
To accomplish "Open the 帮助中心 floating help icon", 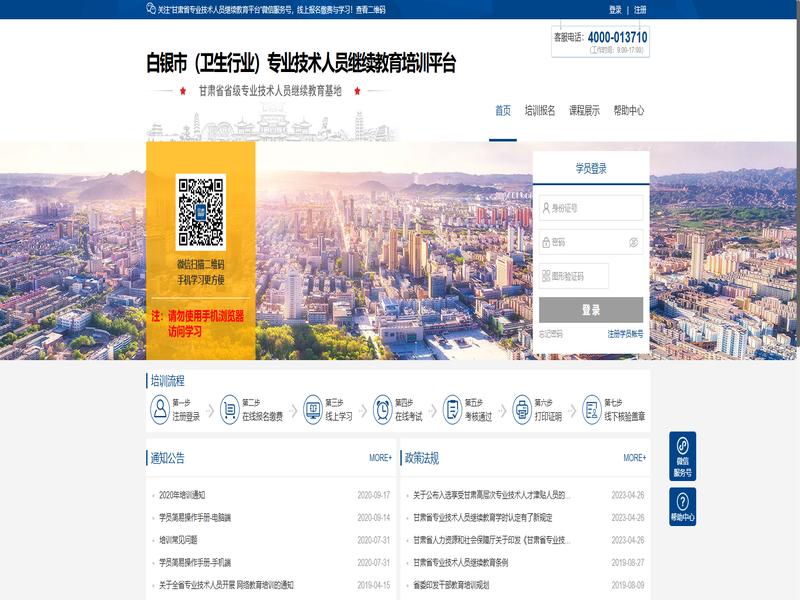I will click(682, 507).
